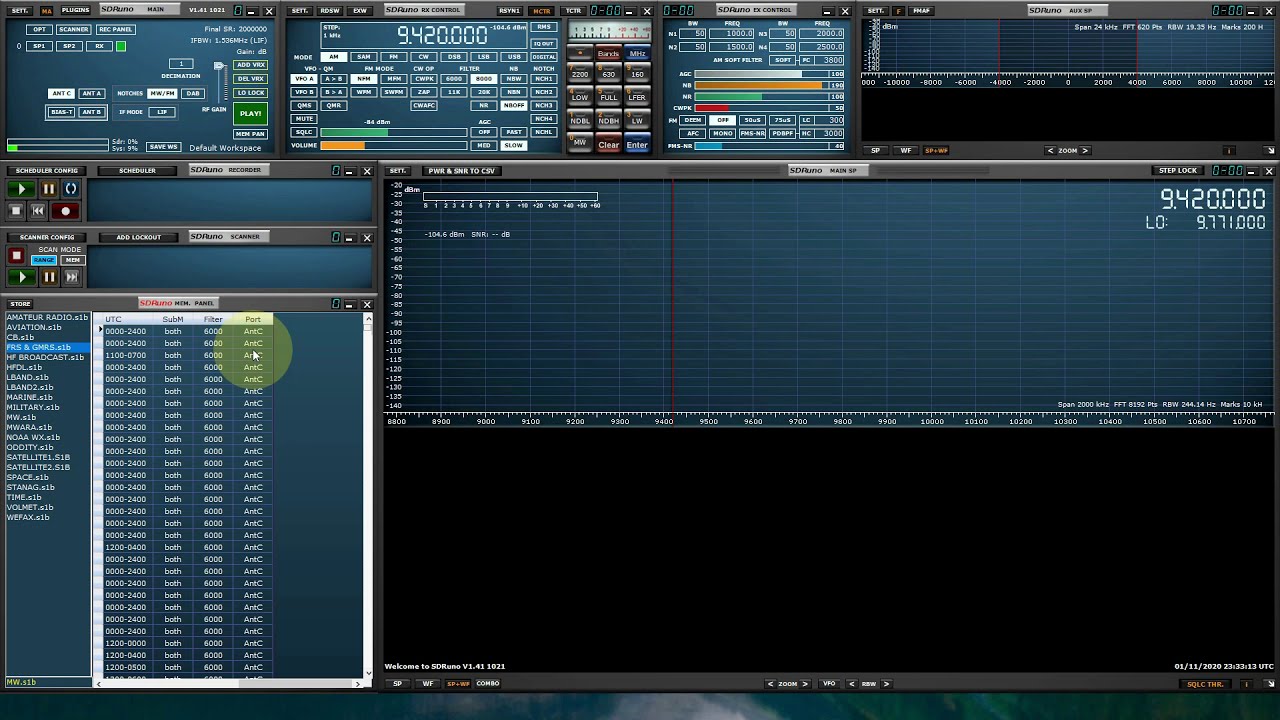1280x720 pixels.
Task: Enable NCH1 notch filter
Action: coord(543,79)
